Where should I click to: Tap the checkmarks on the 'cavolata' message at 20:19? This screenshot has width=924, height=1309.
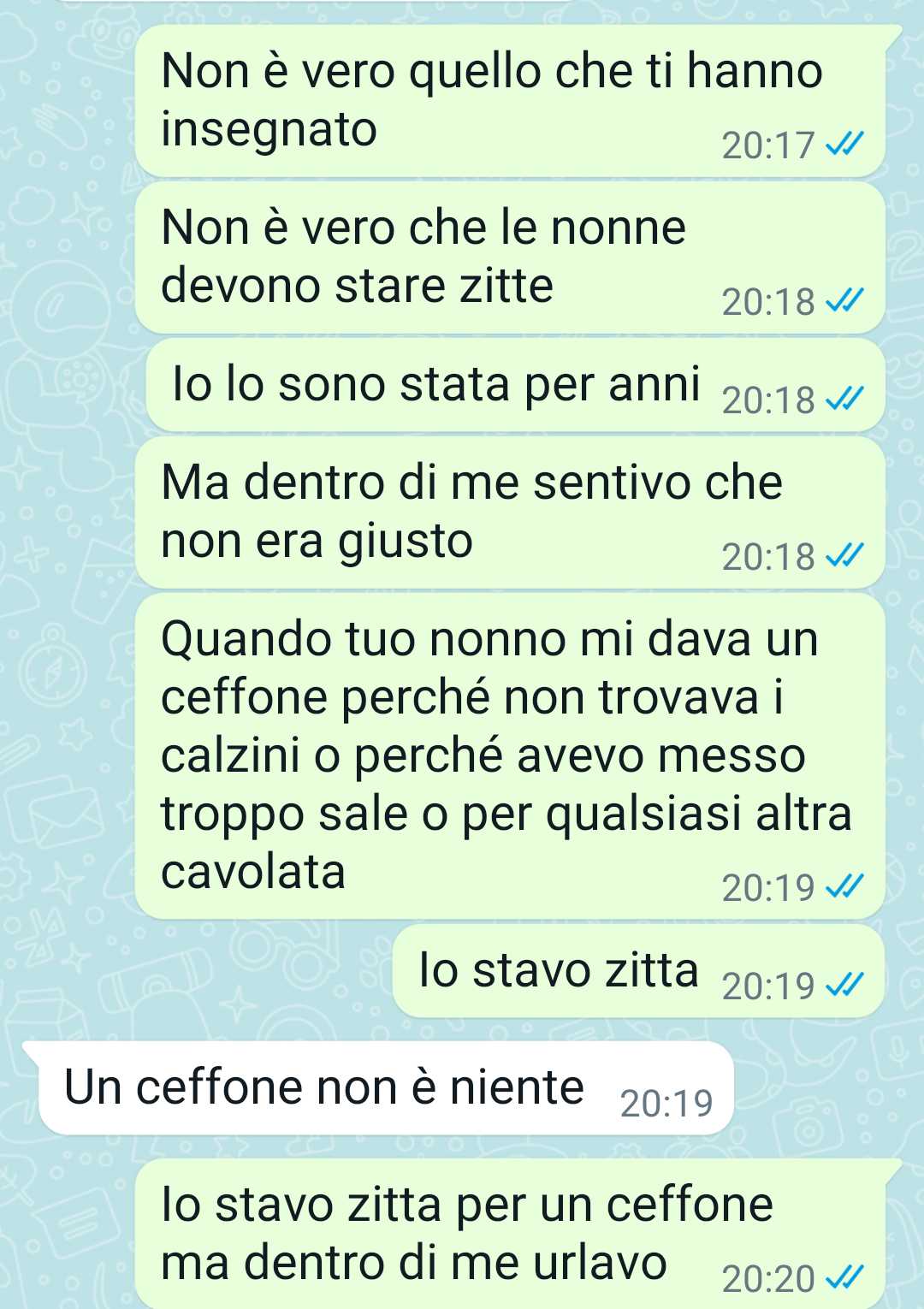click(x=844, y=887)
